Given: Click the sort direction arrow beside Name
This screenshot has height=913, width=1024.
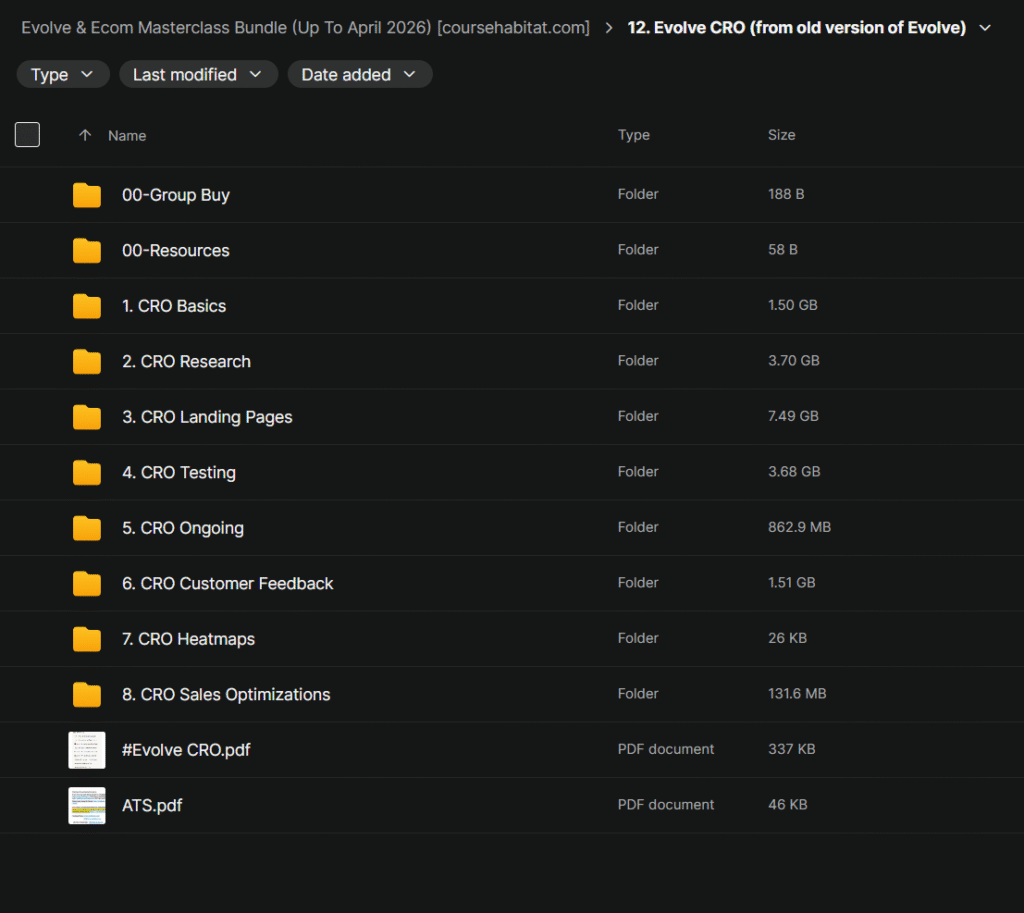Looking at the screenshot, I should click(85, 135).
